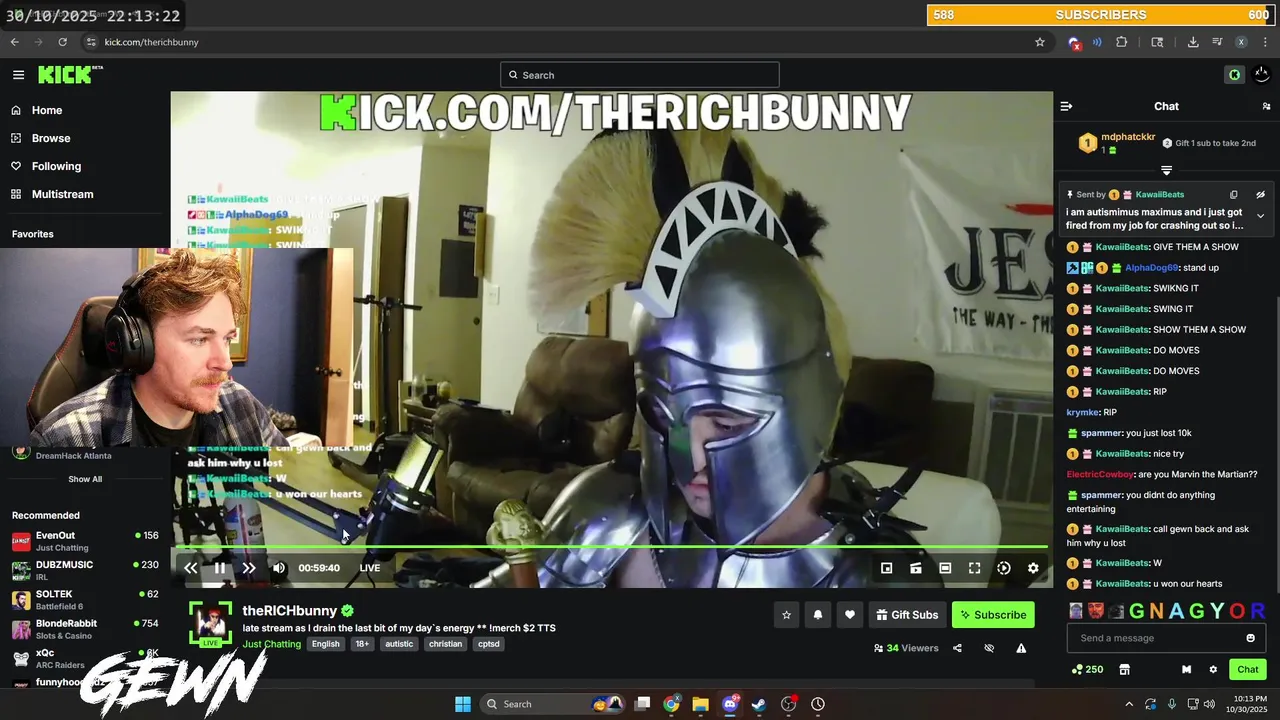Click the follow heart button

pyautogui.click(x=849, y=615)
